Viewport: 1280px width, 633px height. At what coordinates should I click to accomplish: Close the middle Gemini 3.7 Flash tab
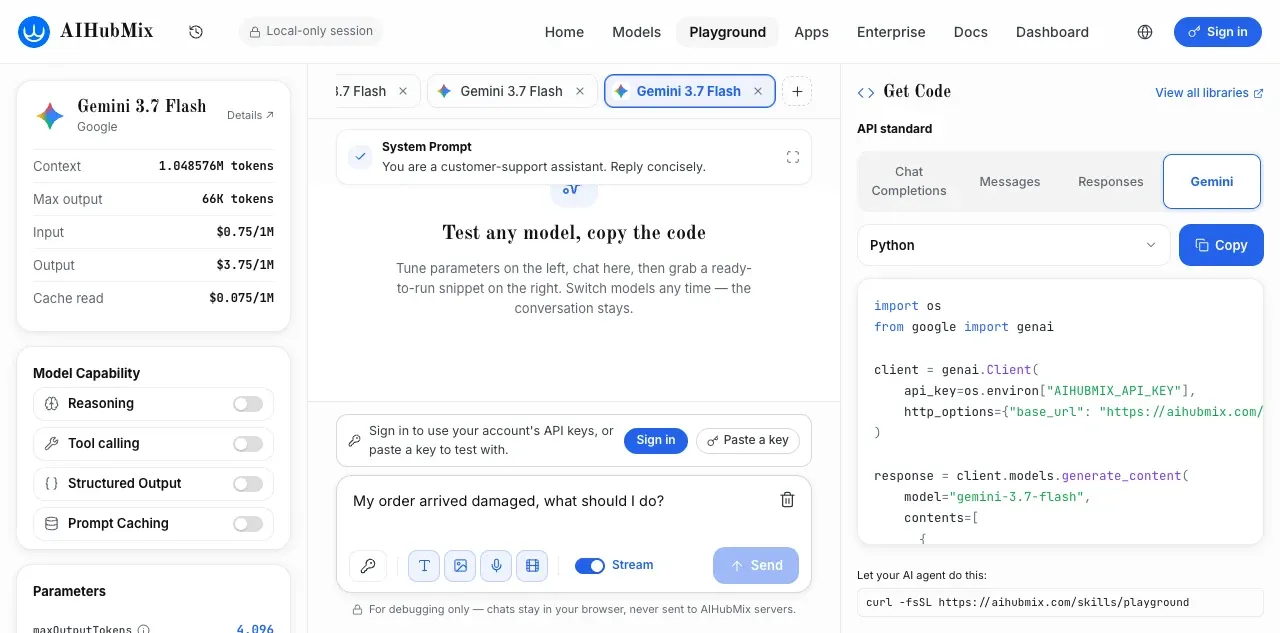coord(580,91)
